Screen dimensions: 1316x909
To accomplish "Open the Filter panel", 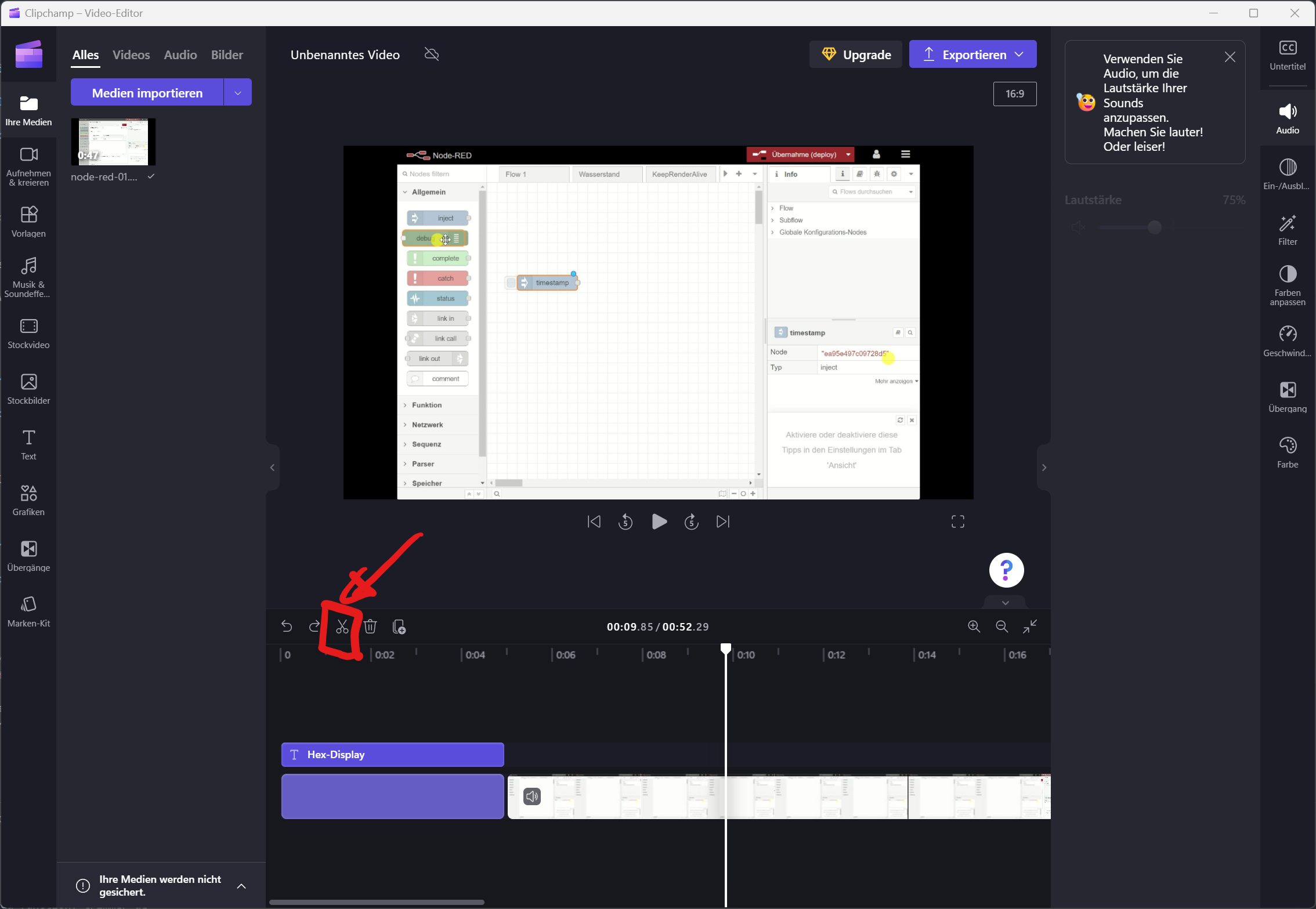I will pyautogui.click(x=1288, y=230).
